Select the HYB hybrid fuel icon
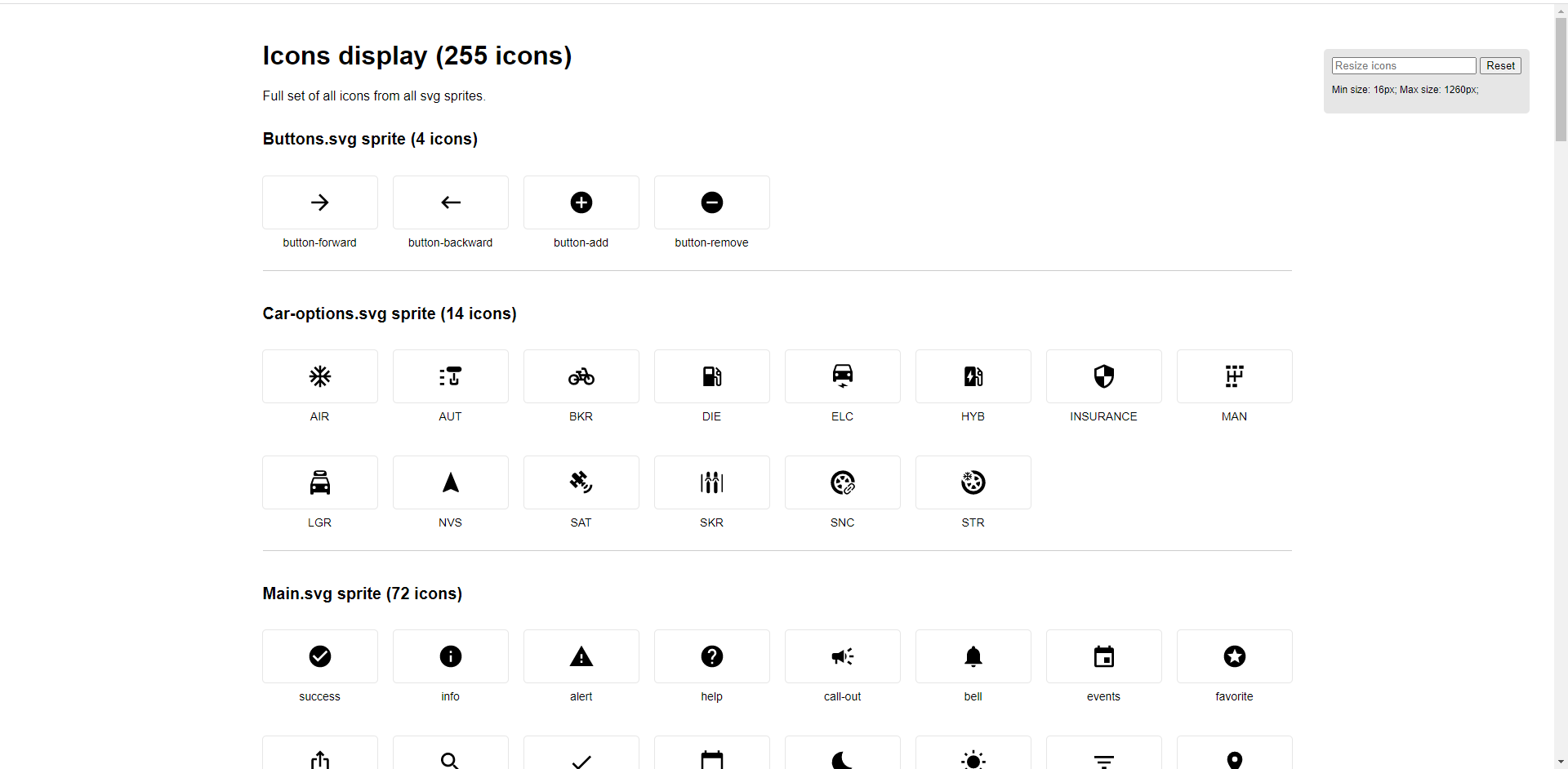 (973, 376)
